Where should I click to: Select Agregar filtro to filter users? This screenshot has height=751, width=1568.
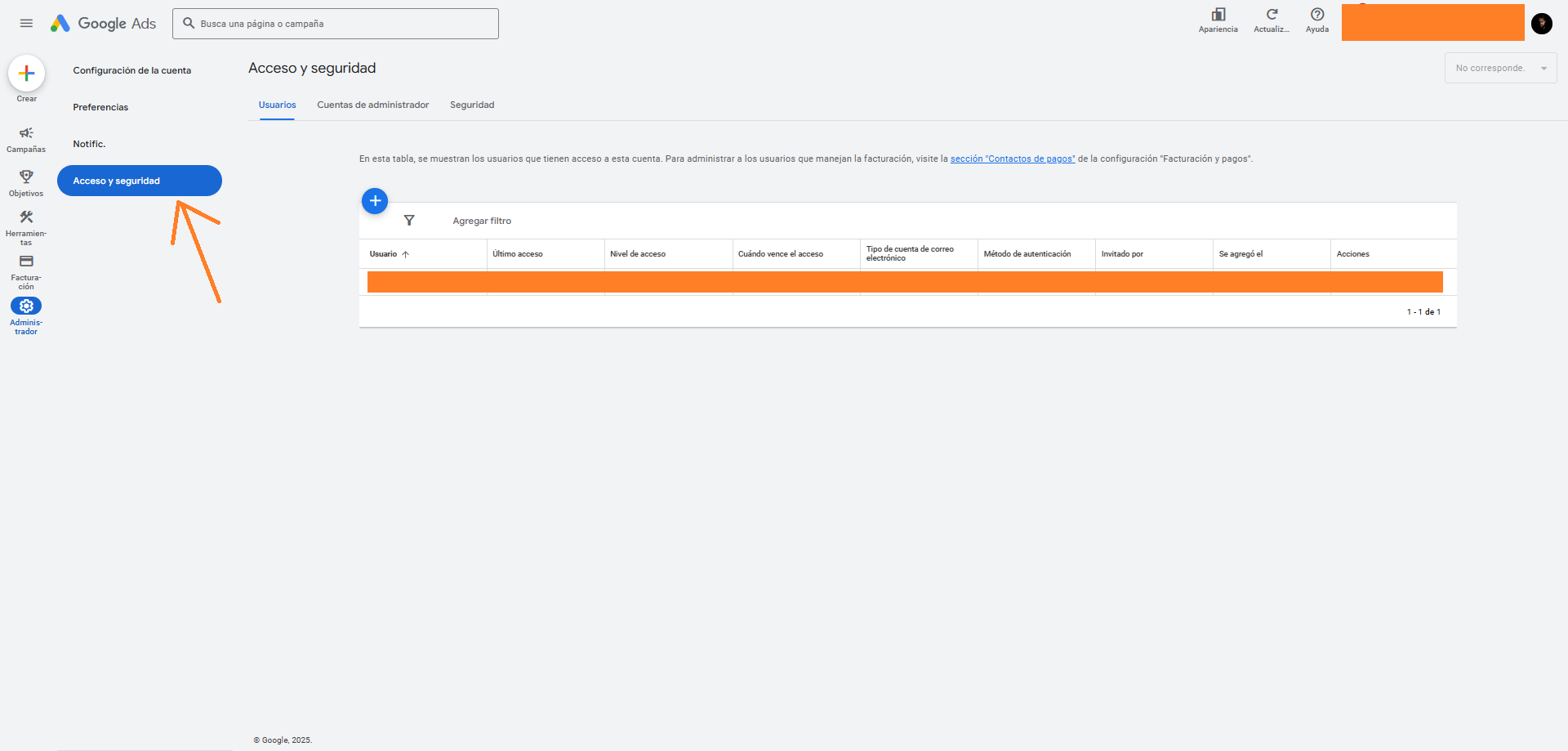pyautogui.click(x=482, y=221)
